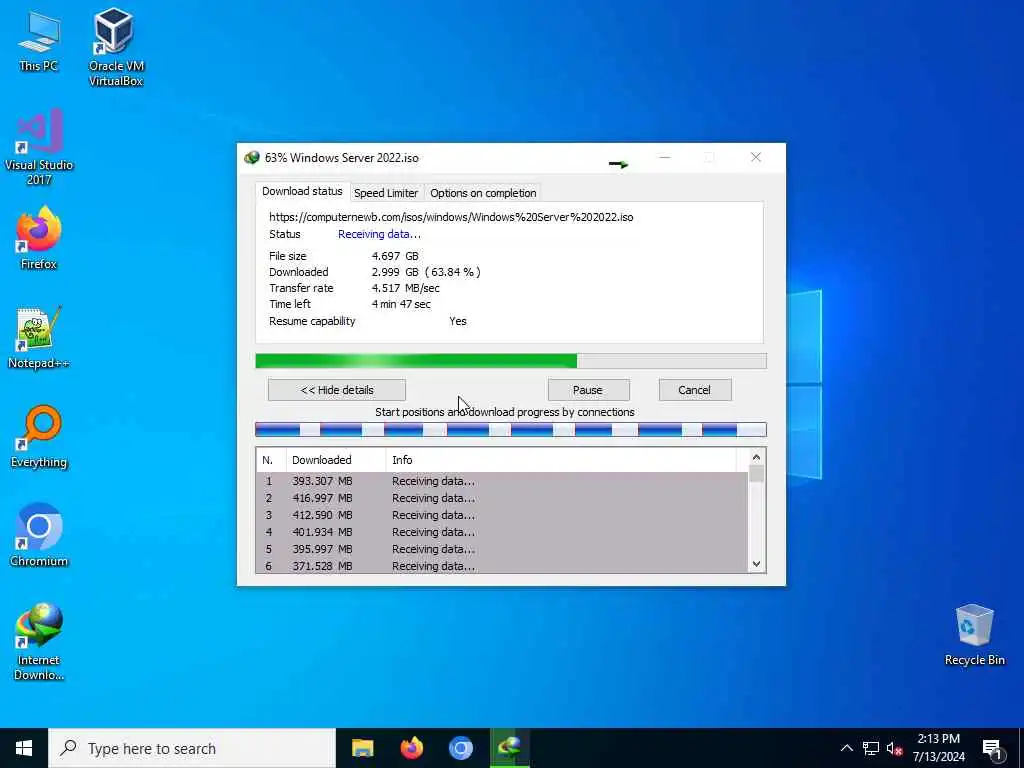Viewport: 1024px width, 768px height.
Task: Switch to Speed Limiter tab
Action: pos(386,193)
